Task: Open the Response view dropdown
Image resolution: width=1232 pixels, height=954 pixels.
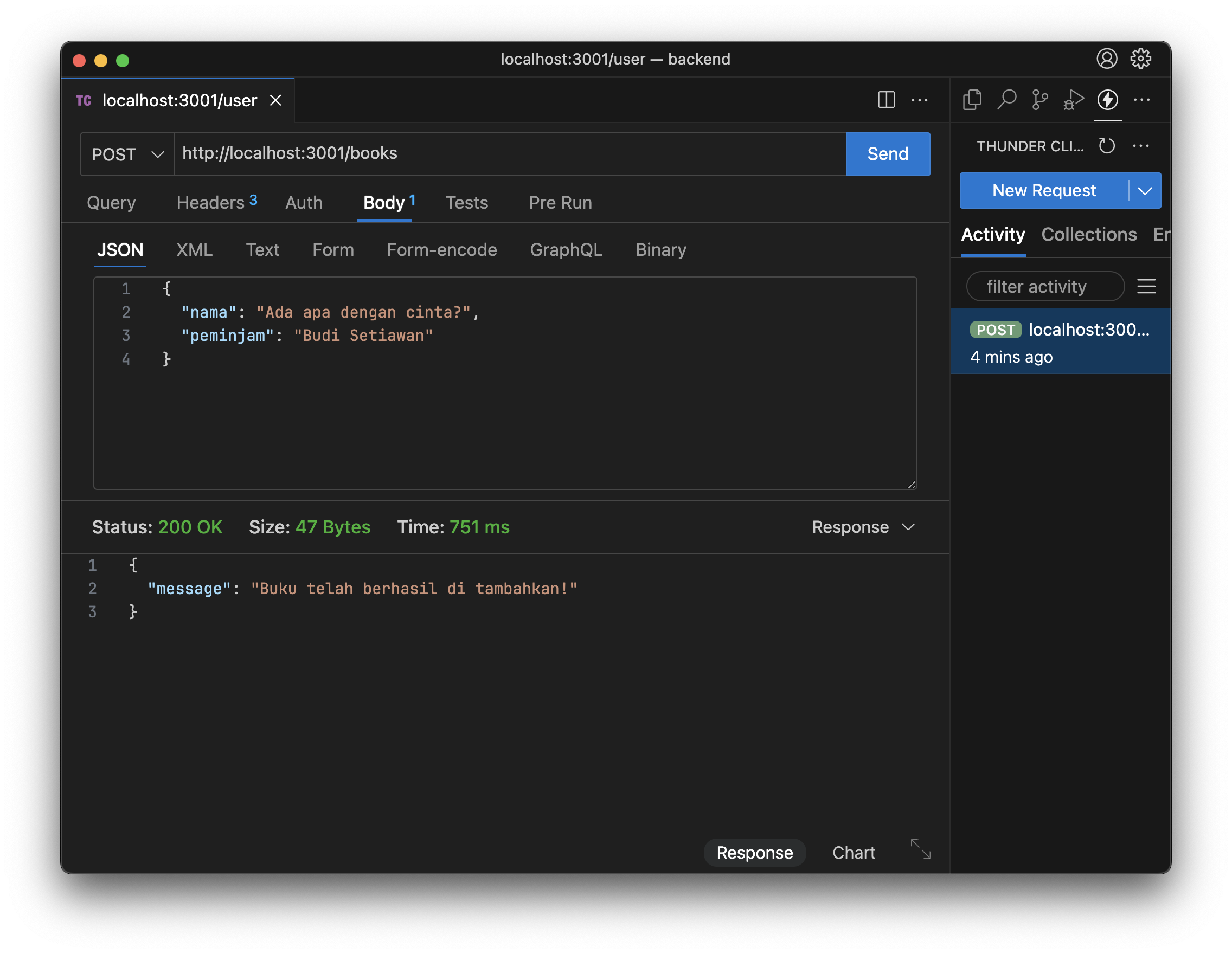Action: 863,527
